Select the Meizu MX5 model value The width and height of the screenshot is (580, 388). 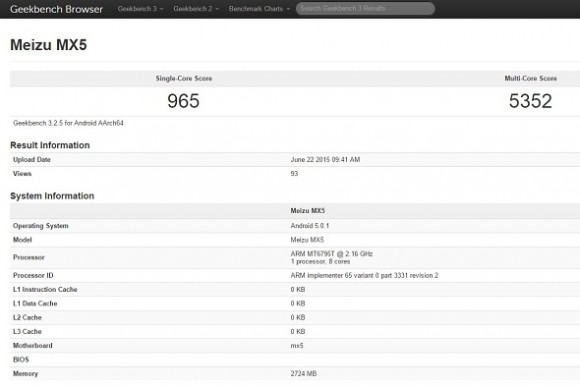click(x=307, y=240)
